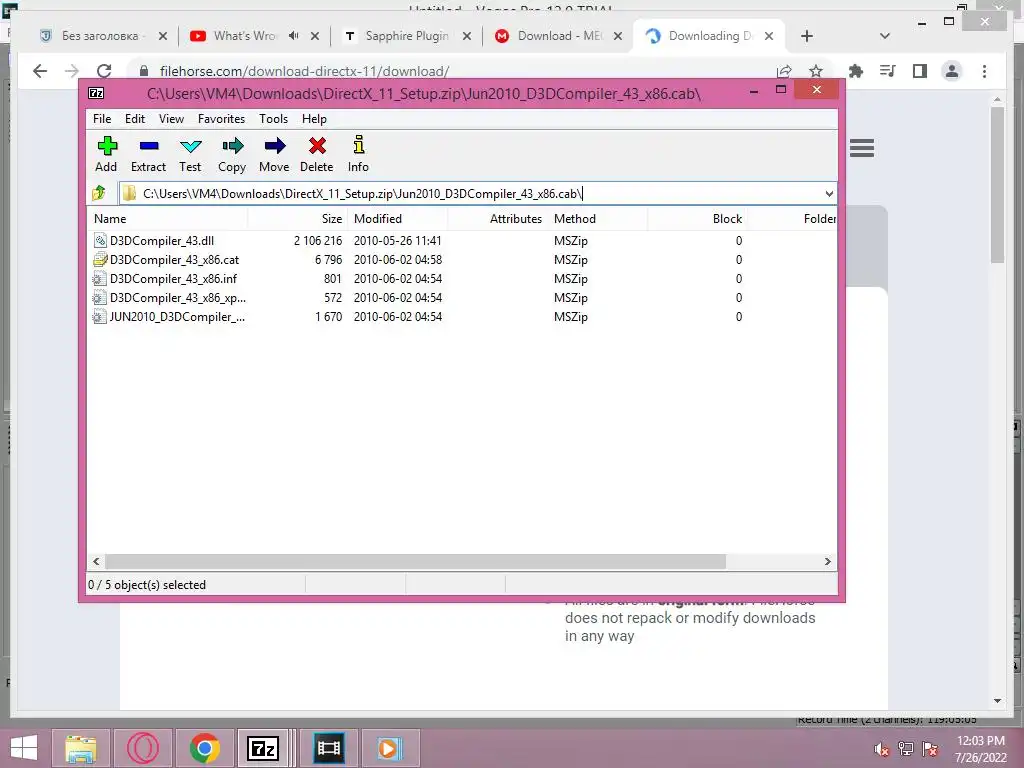Switch to the Download - MEGA tab
The width and height of the screenshot is (1024, 768).
pyautogui.click(x=560, y=36)
